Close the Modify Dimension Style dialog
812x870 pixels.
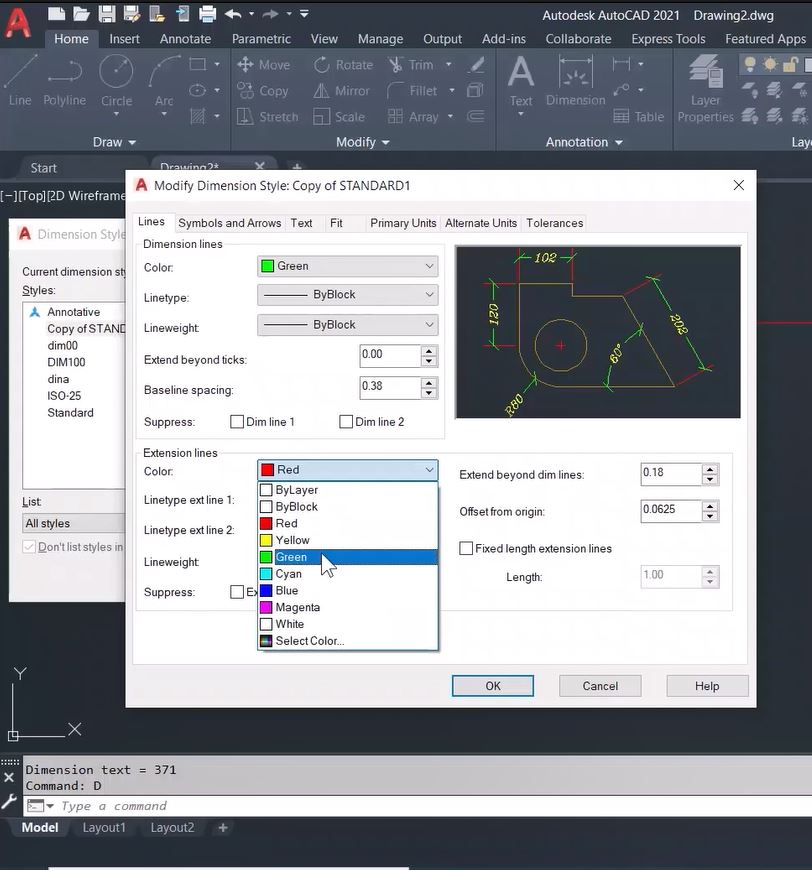[739, 185]
